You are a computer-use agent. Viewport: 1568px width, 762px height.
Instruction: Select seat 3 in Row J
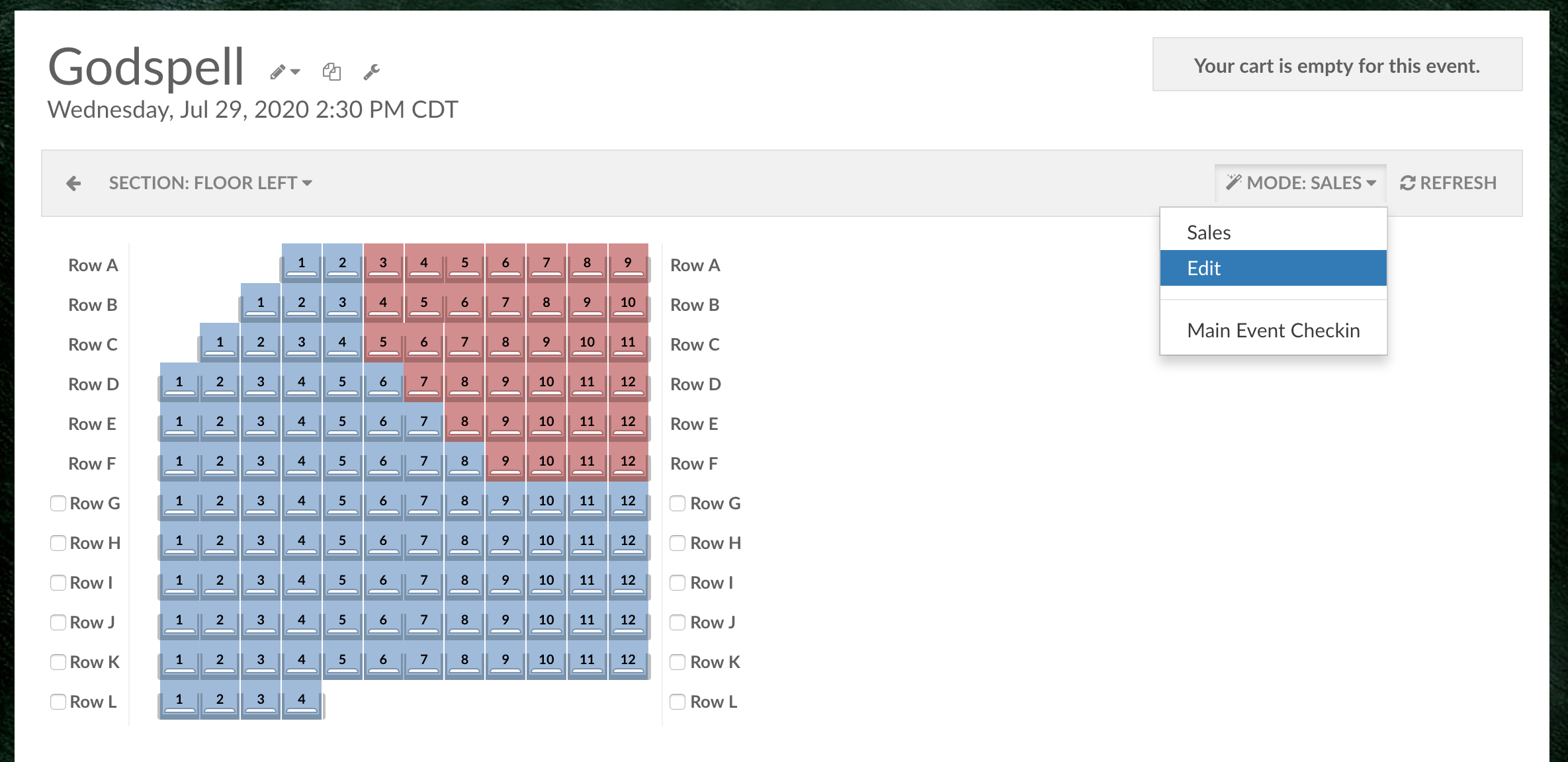[x=261, y=620]
